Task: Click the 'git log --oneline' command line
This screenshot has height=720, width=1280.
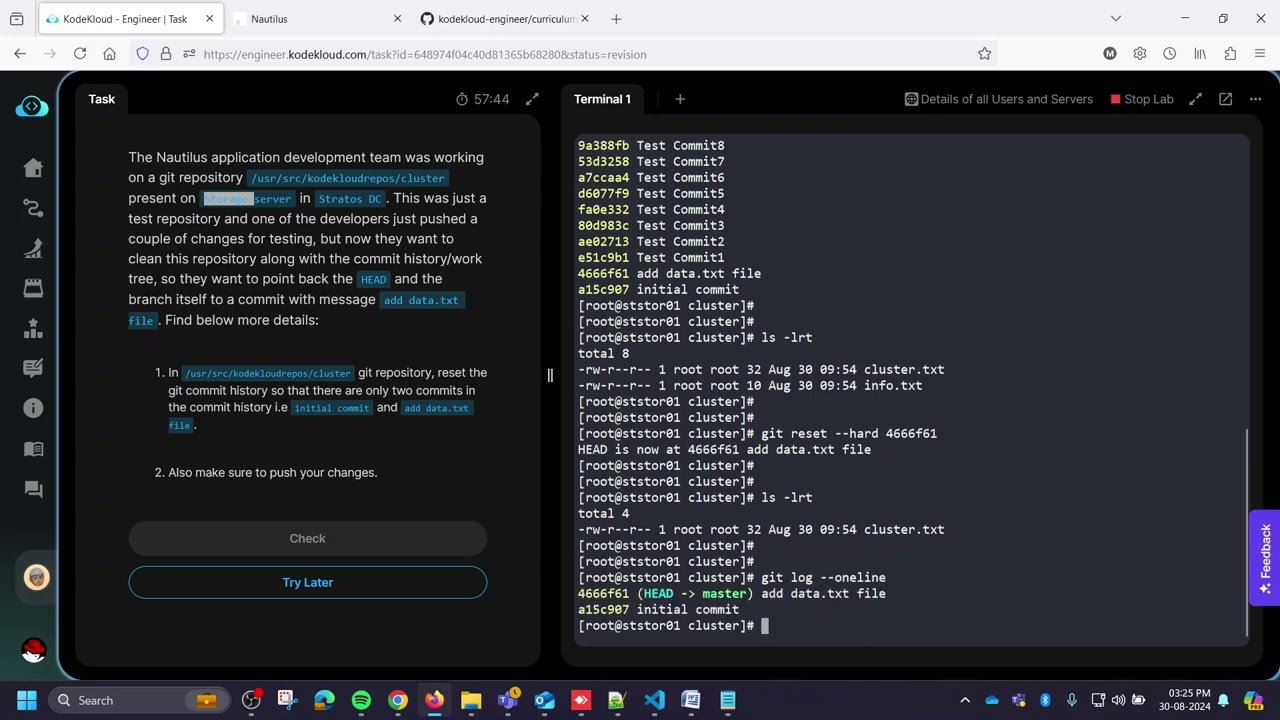Action: (x=732, y=578)
